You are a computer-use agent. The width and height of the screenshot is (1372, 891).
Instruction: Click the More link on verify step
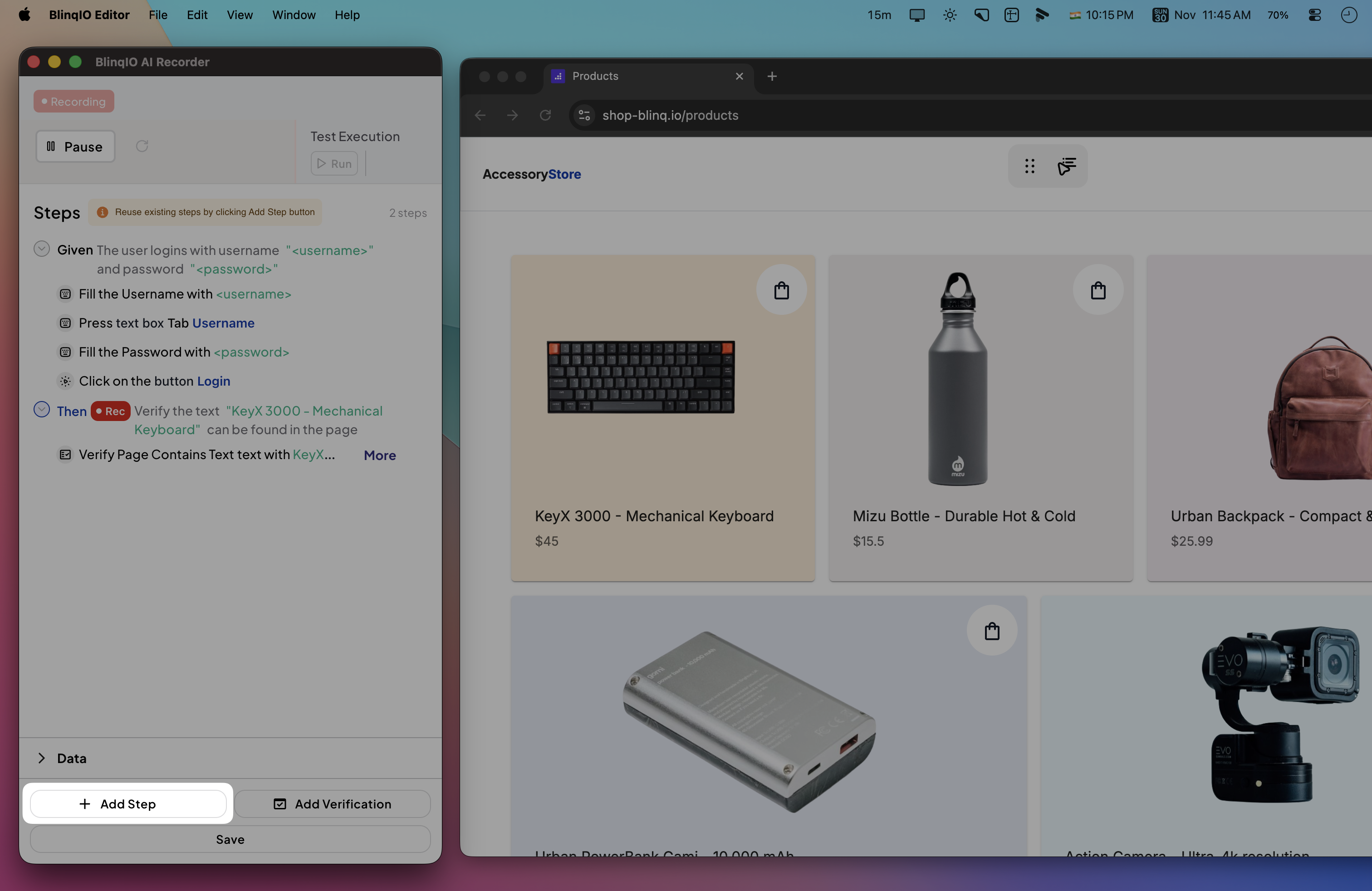coord(379,455)
